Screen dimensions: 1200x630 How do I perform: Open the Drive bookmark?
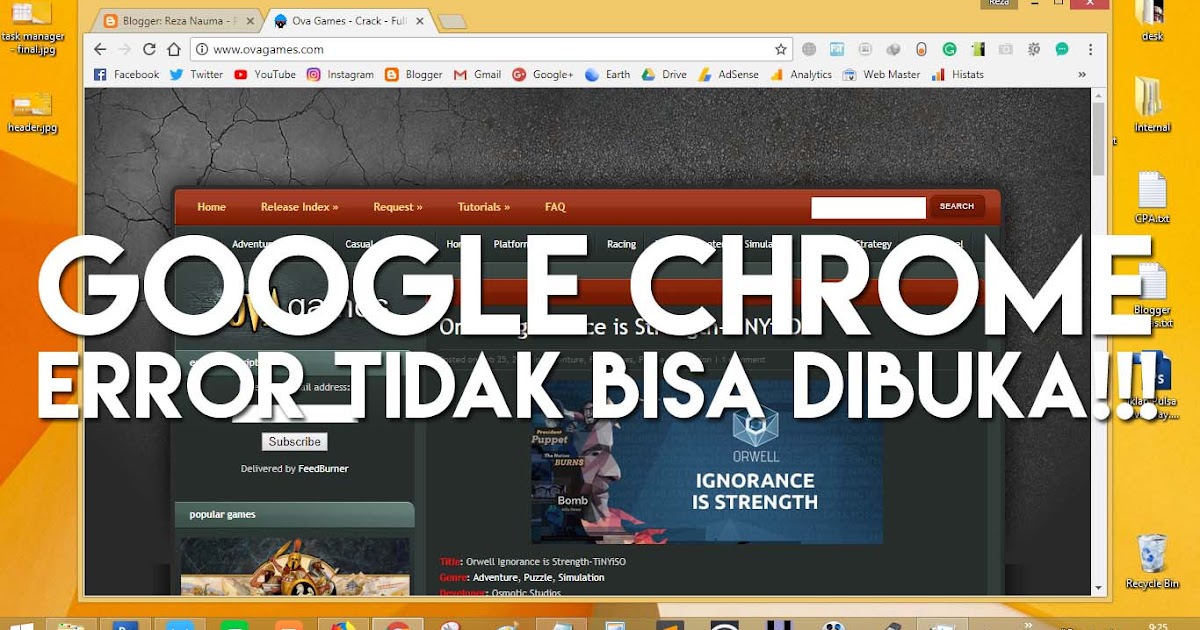coord(664,74)
